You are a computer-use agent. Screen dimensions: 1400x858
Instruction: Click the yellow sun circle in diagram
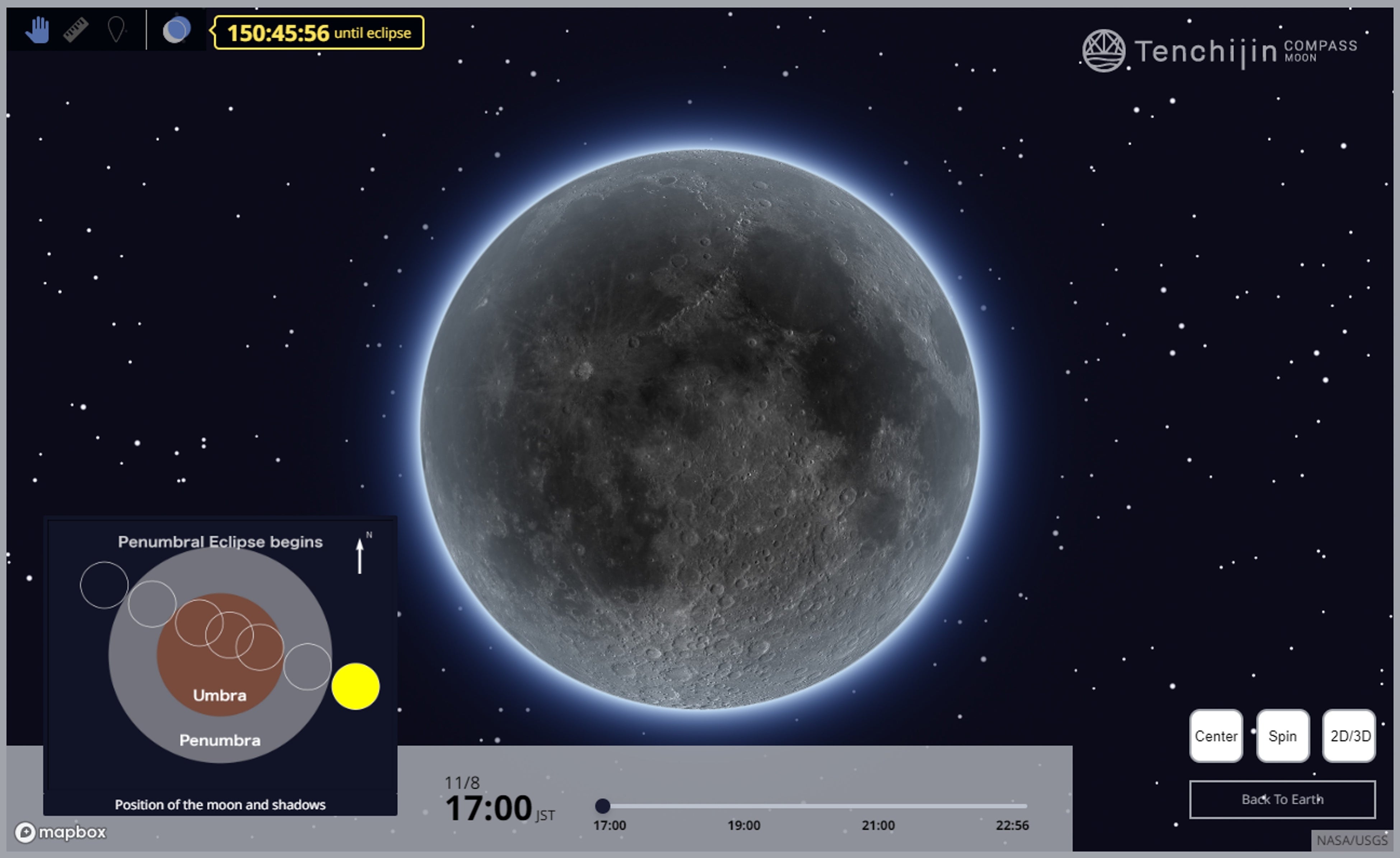356,686
